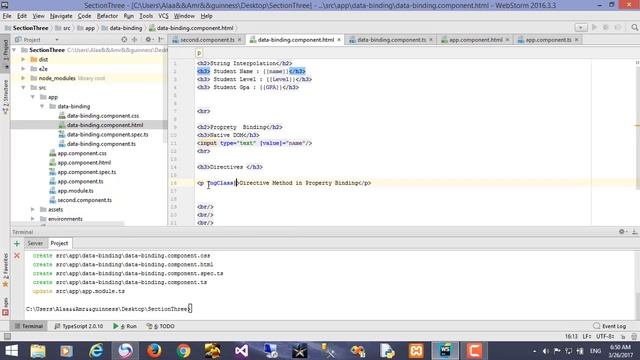640x360 pixels.
Task: Open app.module.ts in the project tree
Action: 75,191
